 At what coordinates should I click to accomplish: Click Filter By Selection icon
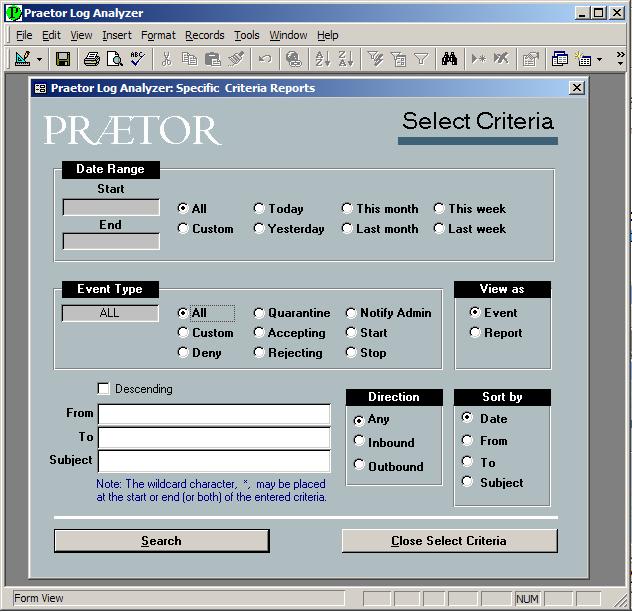click(375, 59)
